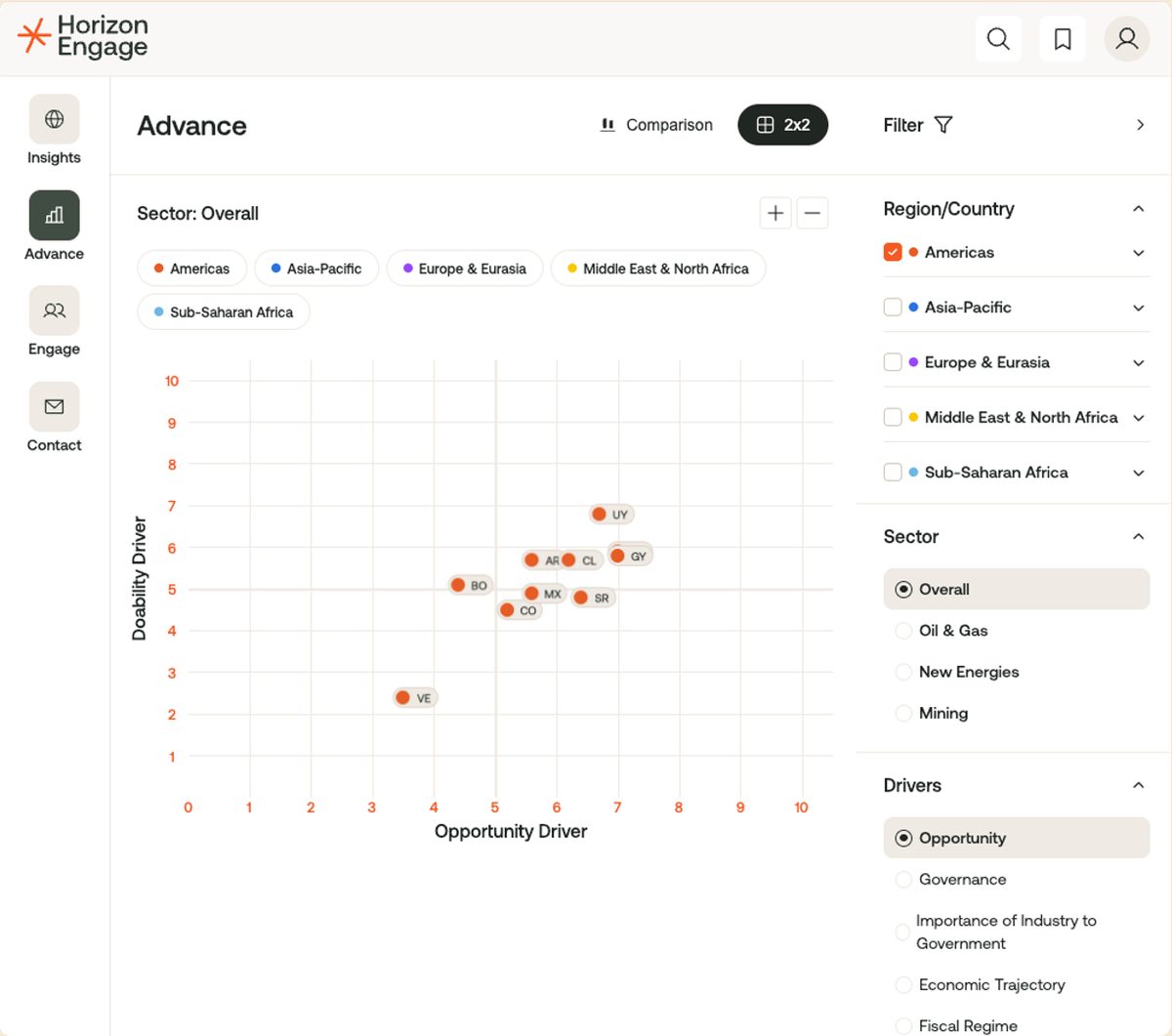Click the Americas legend chip
Viewport: 1172px width, 1036px height.
192,269
